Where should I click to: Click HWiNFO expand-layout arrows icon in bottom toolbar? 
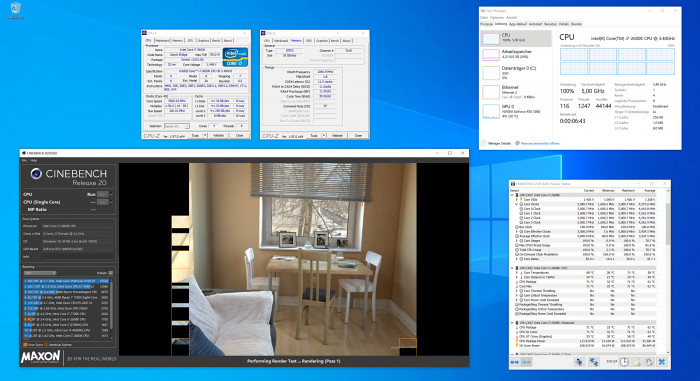(515, 362)
